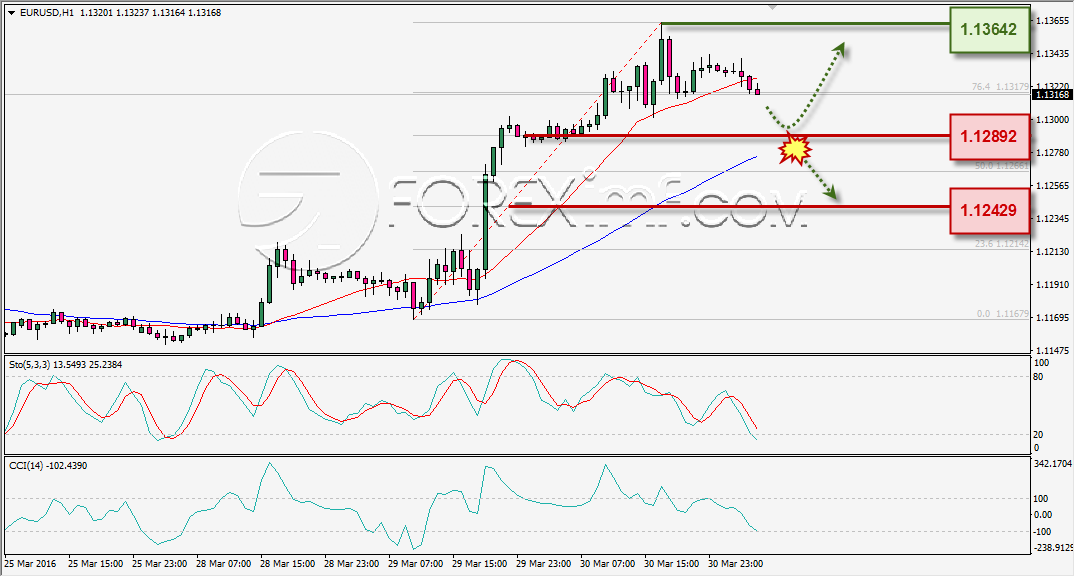Click the chart shift triangle marker at top
This screenshot has height=577, width=1075.
click(773, 8)
